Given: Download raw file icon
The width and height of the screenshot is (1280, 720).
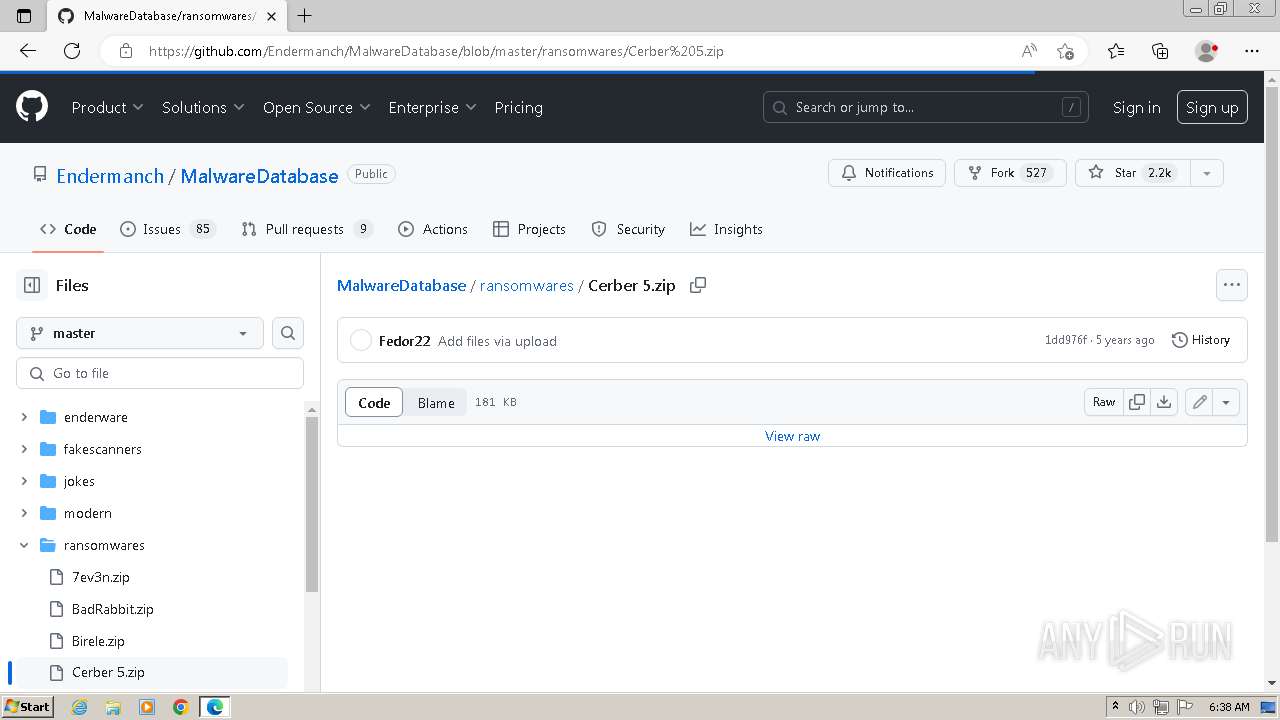Looking at the screenshot, I should coord(1164,402).
